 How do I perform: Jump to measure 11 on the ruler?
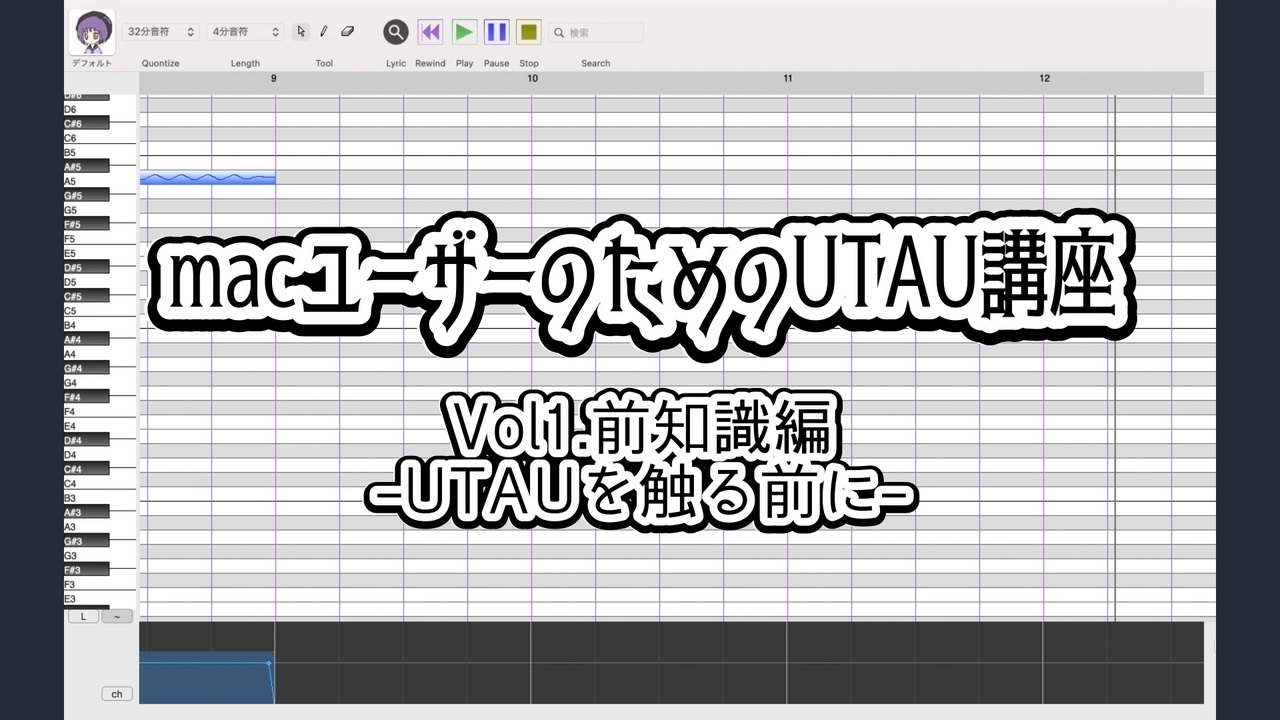[788, 78]
